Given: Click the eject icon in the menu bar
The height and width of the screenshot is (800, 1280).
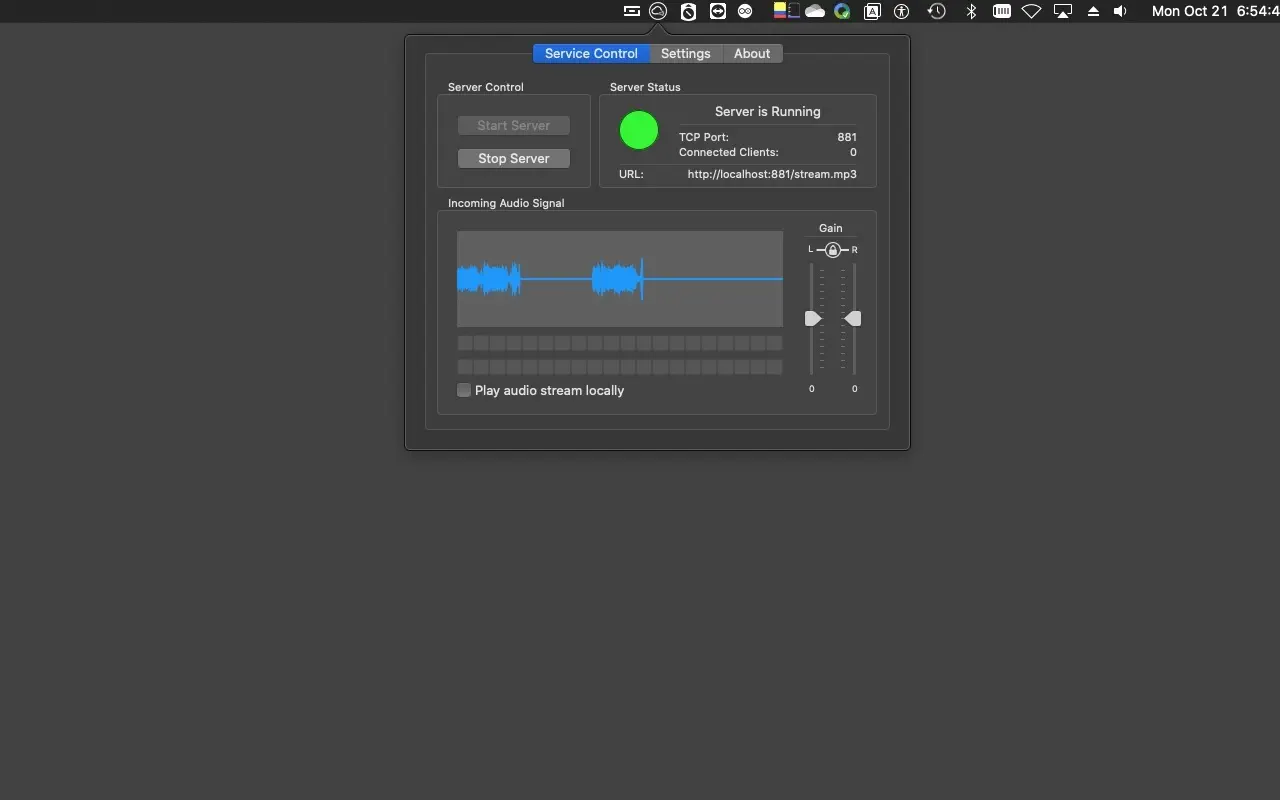Looking at the screenshot, I should pos(1092,11).
